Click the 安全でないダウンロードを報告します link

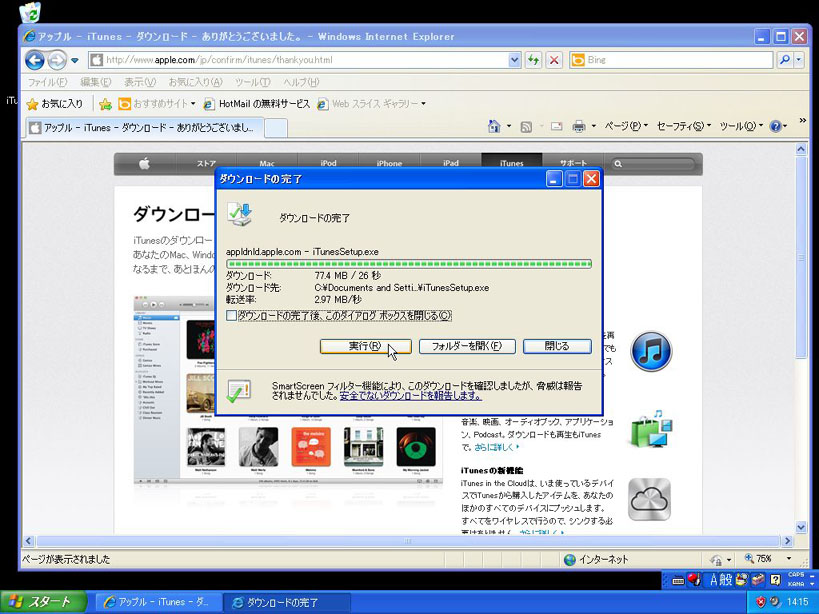click(411, 396)
